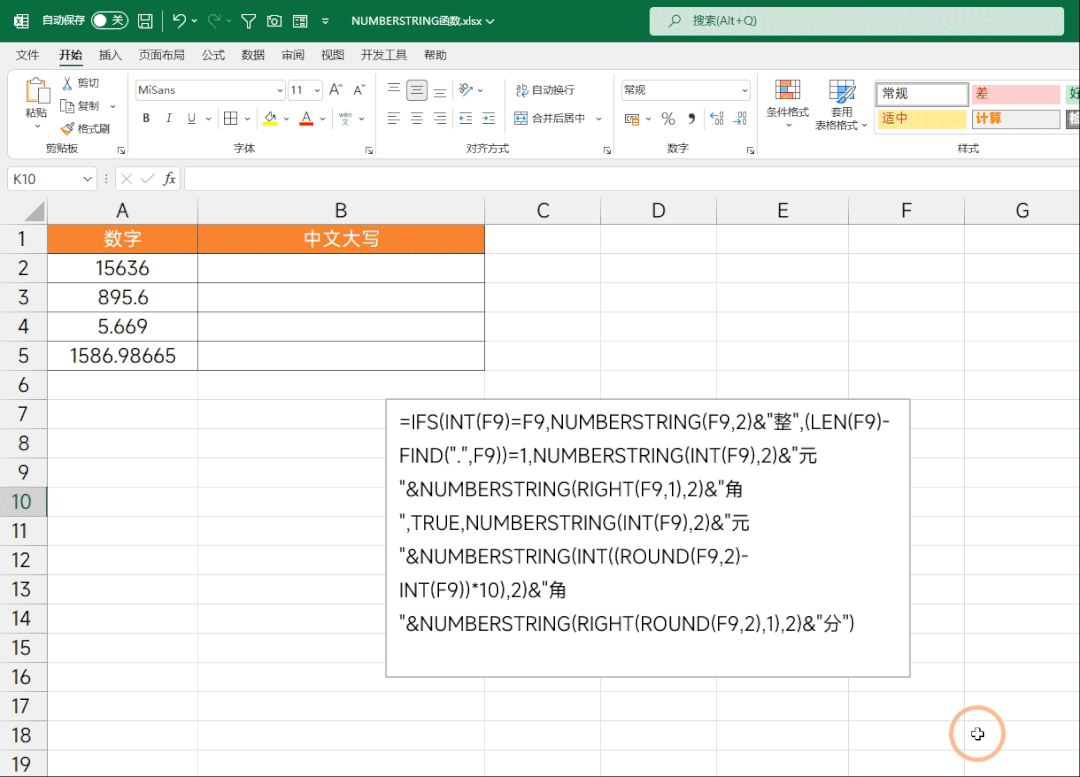Viewport: 1080px width, 777px height.
Task: Apply yellow fill color bucket
Action: 270,118
